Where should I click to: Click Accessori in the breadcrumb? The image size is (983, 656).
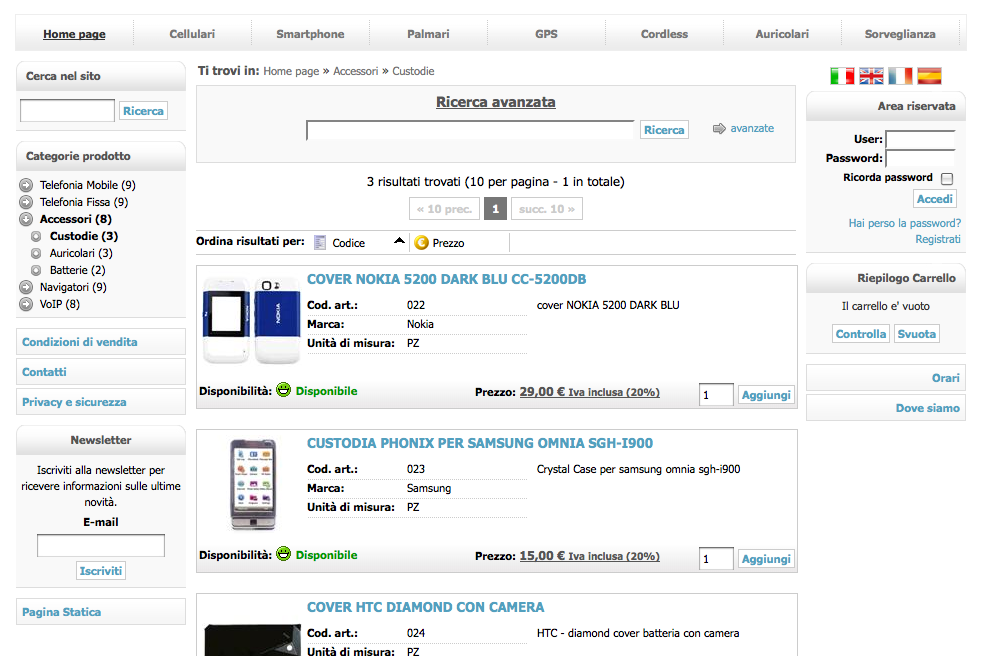point(355,71)
